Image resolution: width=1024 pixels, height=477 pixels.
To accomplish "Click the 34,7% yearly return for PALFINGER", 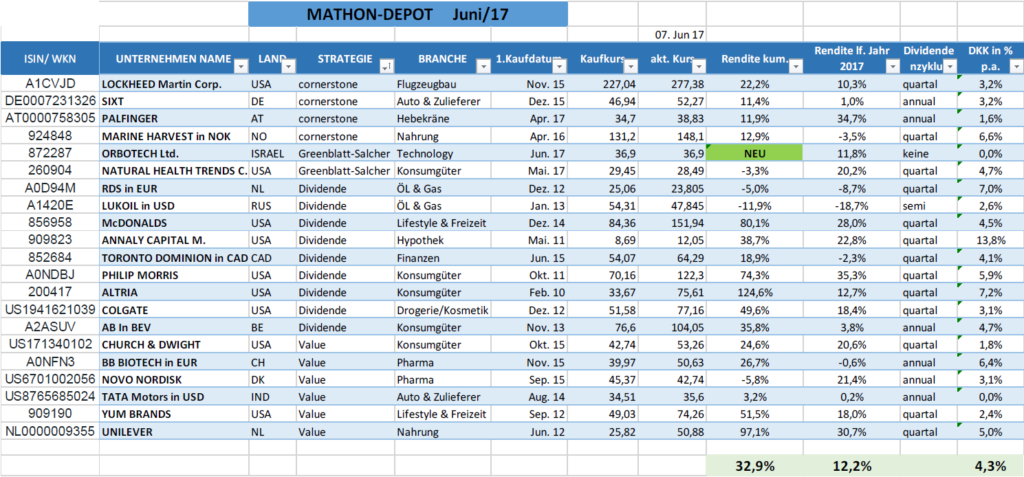I will (852, 119).
